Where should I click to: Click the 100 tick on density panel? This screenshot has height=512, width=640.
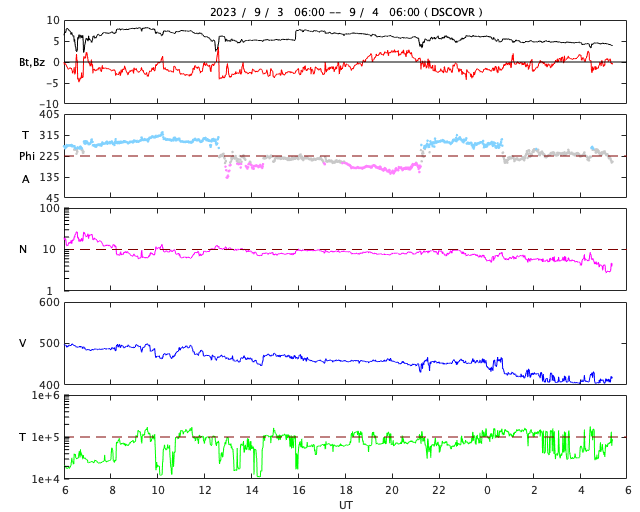pyautogui.click(x=49, y=208)
